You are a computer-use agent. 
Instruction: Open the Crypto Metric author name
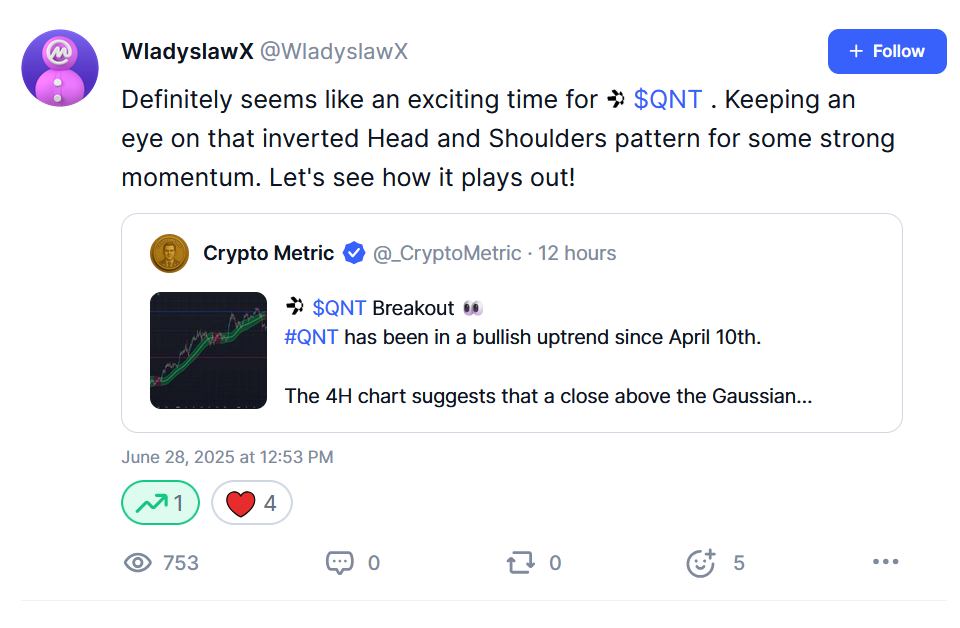[x=268, y=253]
